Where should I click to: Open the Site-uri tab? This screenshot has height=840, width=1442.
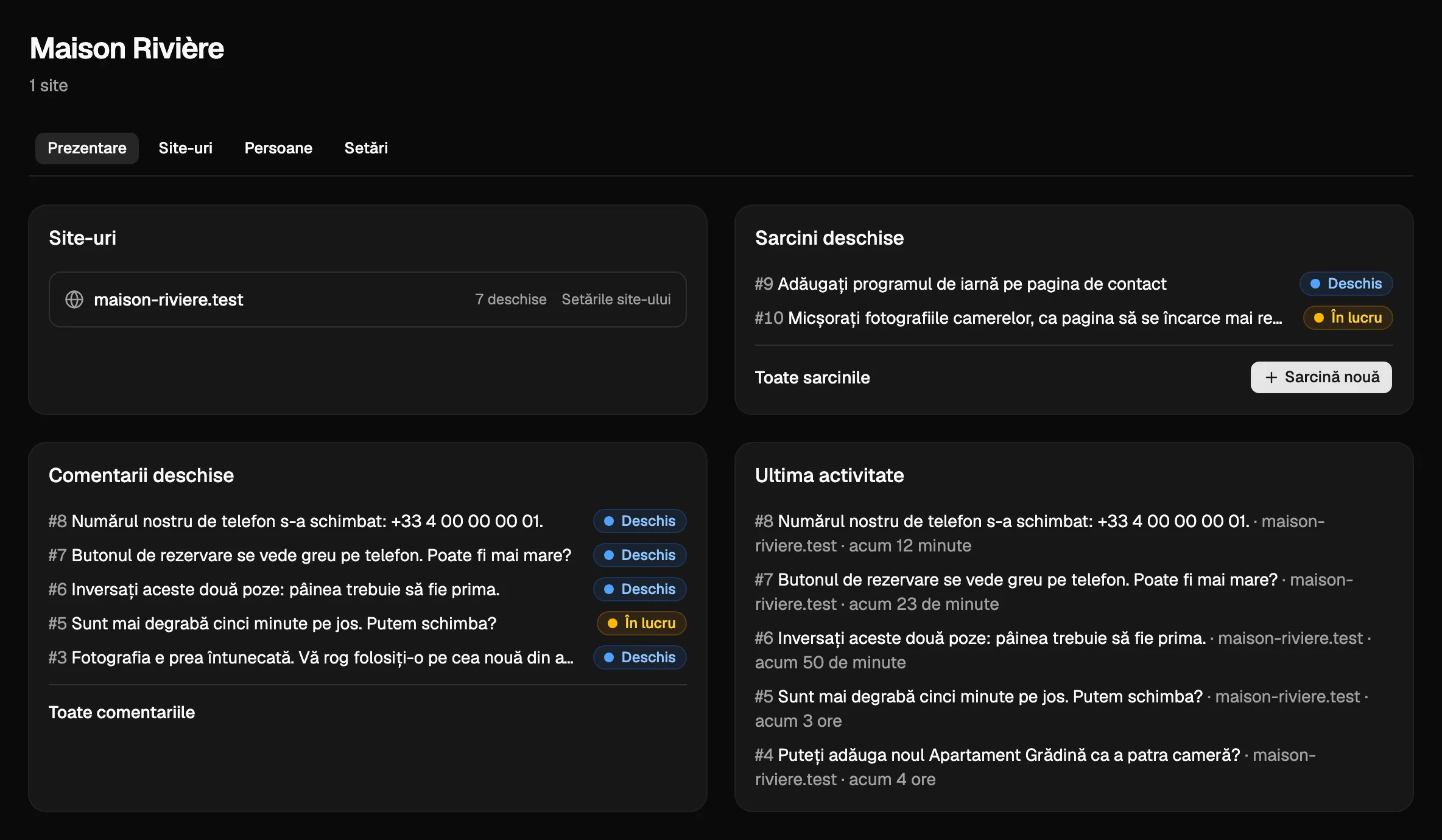tap(185, 148)
